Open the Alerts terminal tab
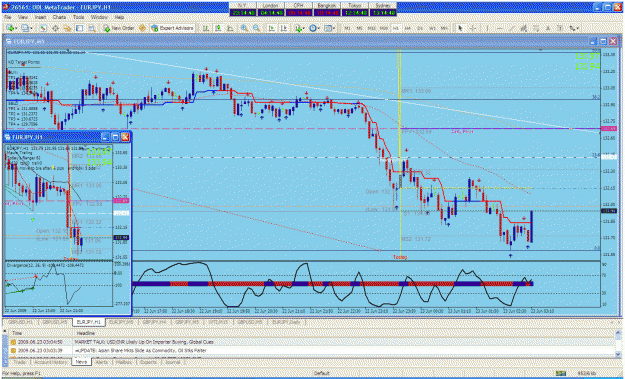The image size is (625, 379). click(x=102, y=362)
